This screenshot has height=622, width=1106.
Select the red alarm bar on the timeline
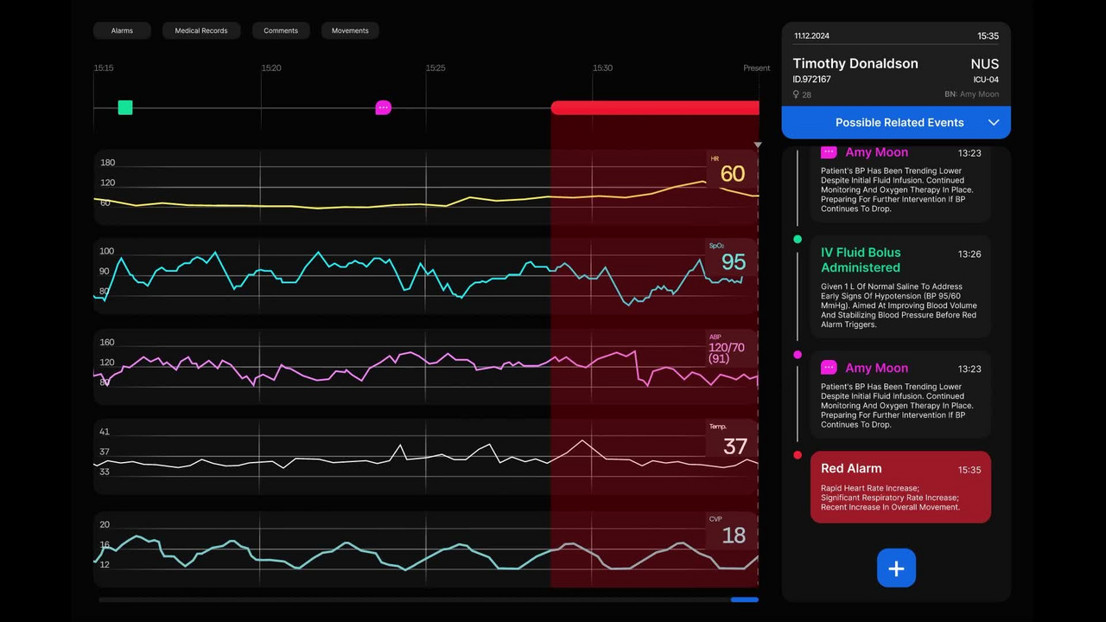pyautogui.click(x=655, y=107)
